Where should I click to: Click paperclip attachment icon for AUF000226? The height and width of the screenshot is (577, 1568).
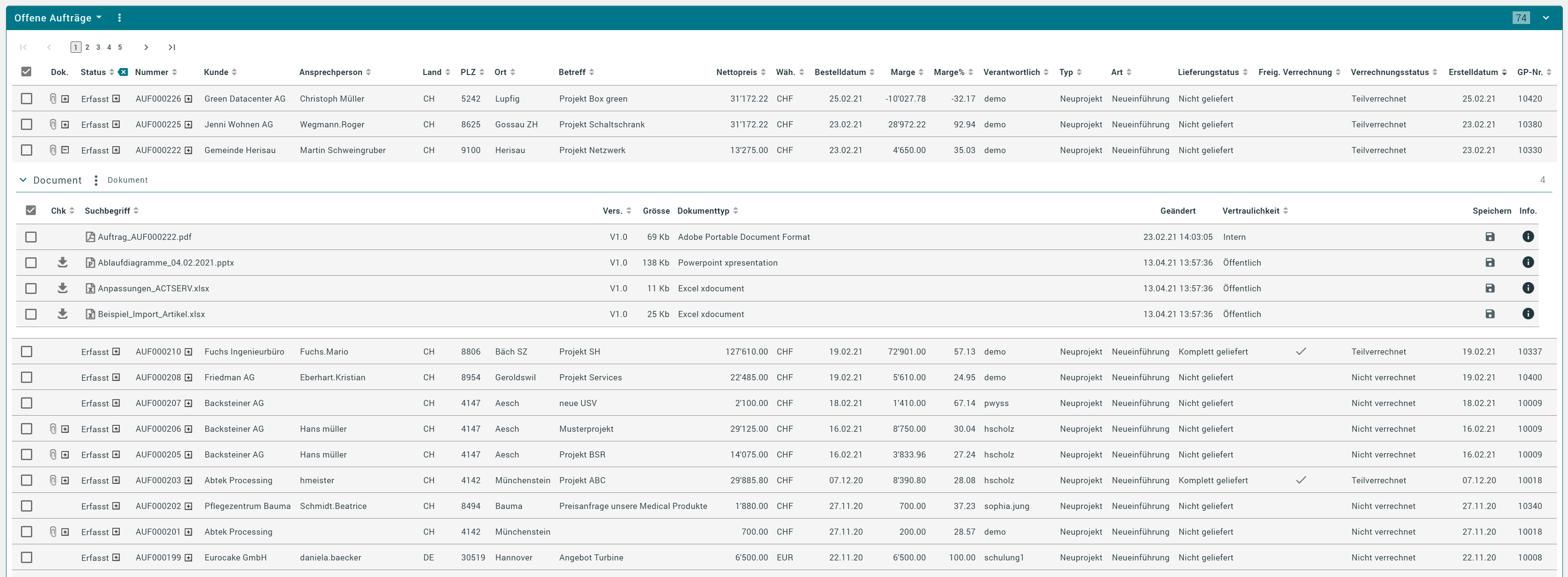[53, 99]
